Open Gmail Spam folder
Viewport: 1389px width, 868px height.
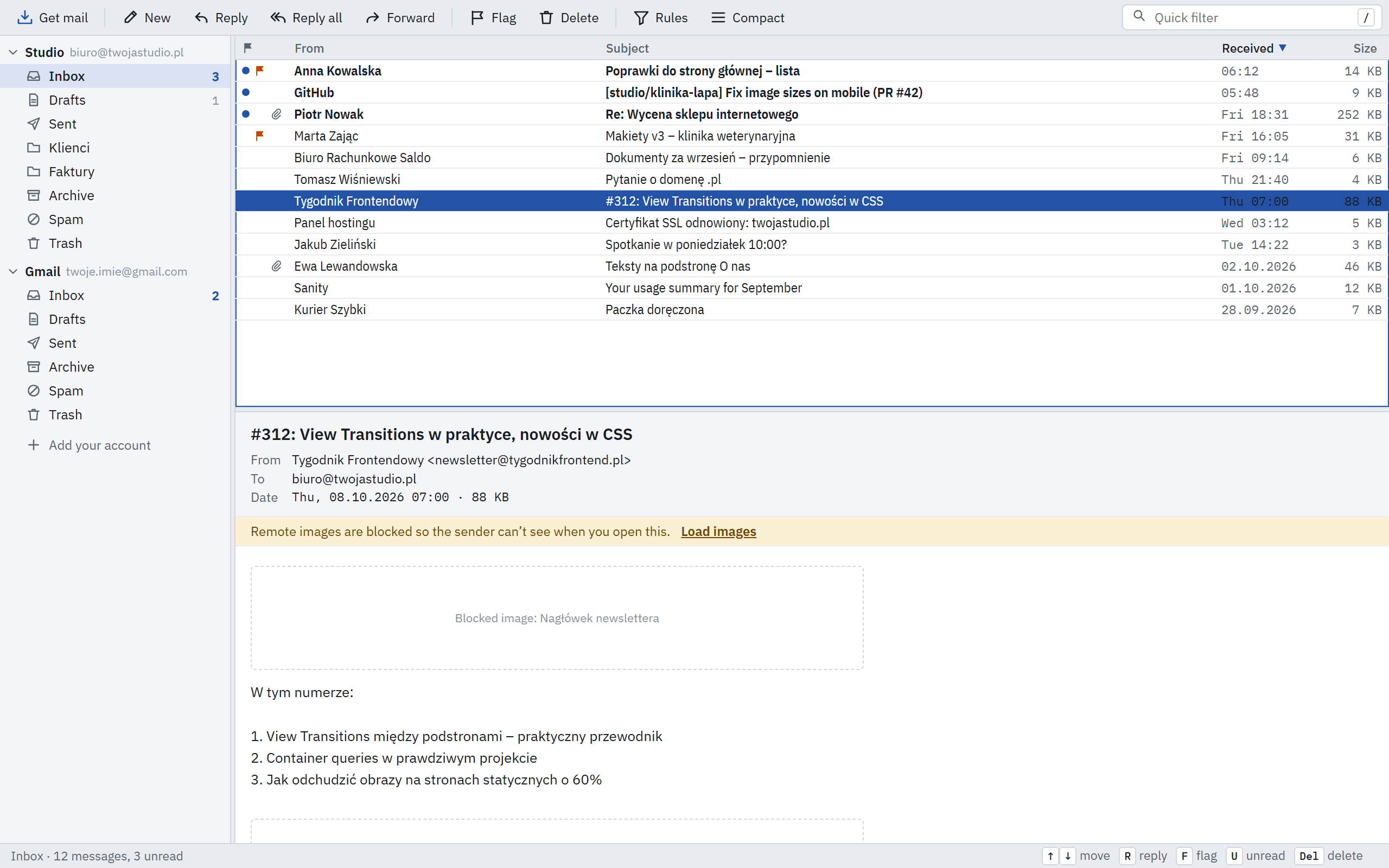115,391
